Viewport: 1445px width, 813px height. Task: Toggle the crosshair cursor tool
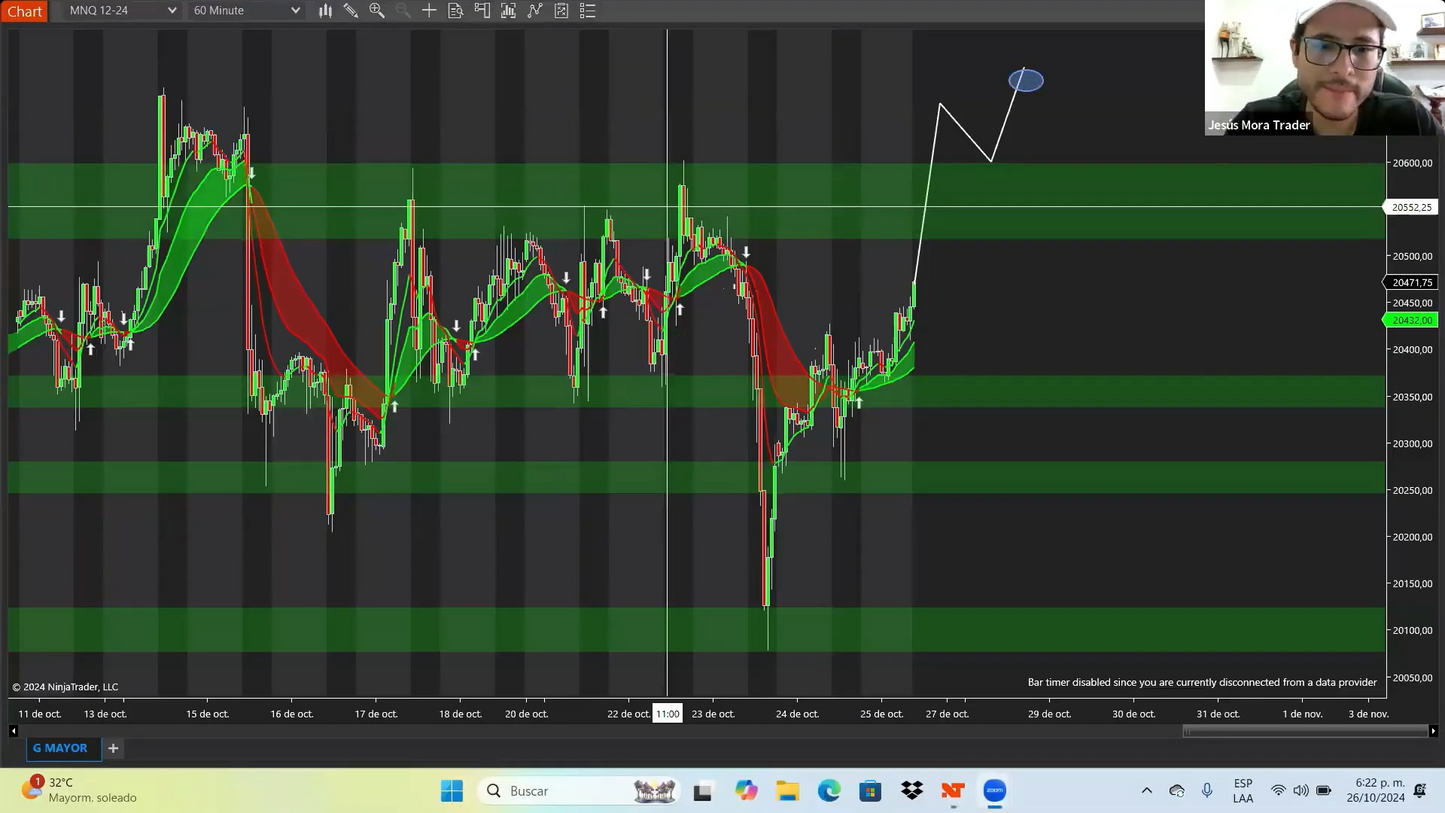[x=429, y=11]
